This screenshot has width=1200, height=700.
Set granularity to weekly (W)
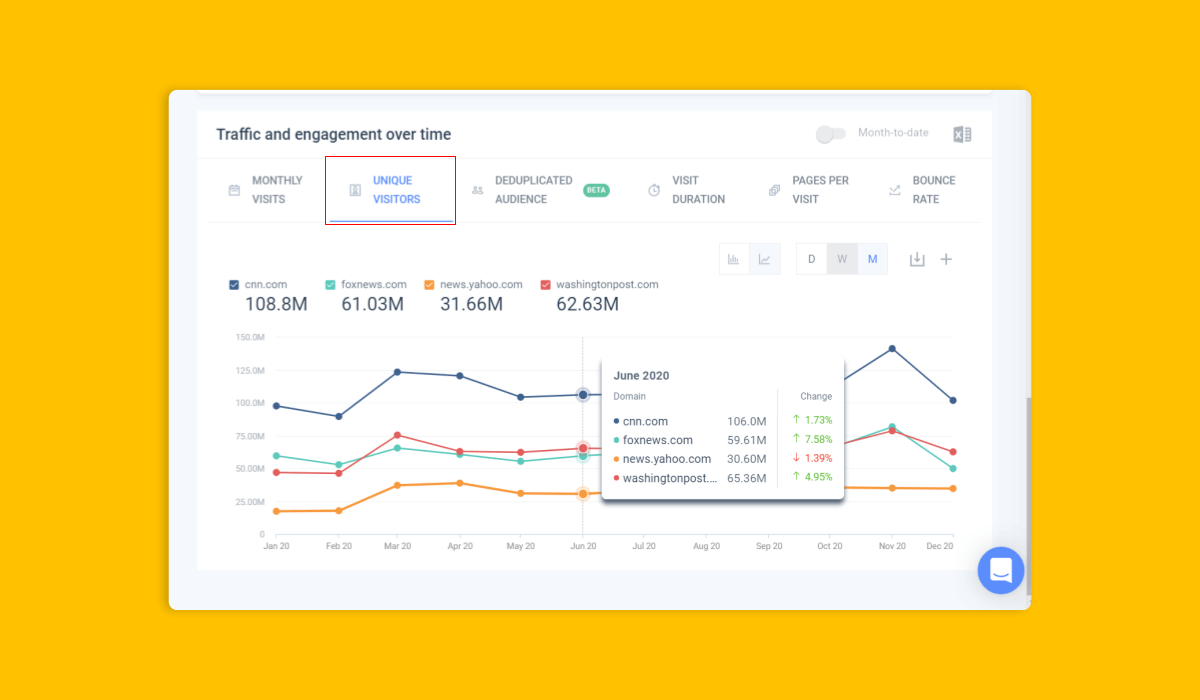(842, 259)
